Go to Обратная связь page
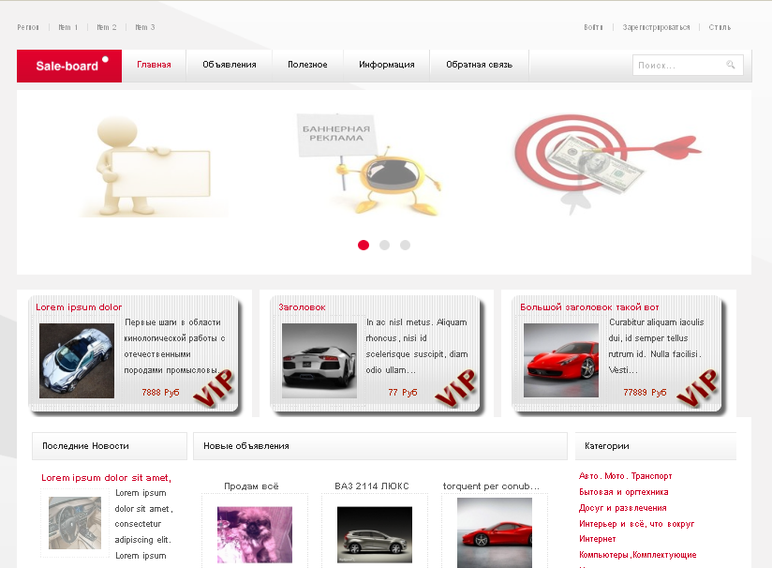This screenshot has width=772, height=568. point(479,65)
